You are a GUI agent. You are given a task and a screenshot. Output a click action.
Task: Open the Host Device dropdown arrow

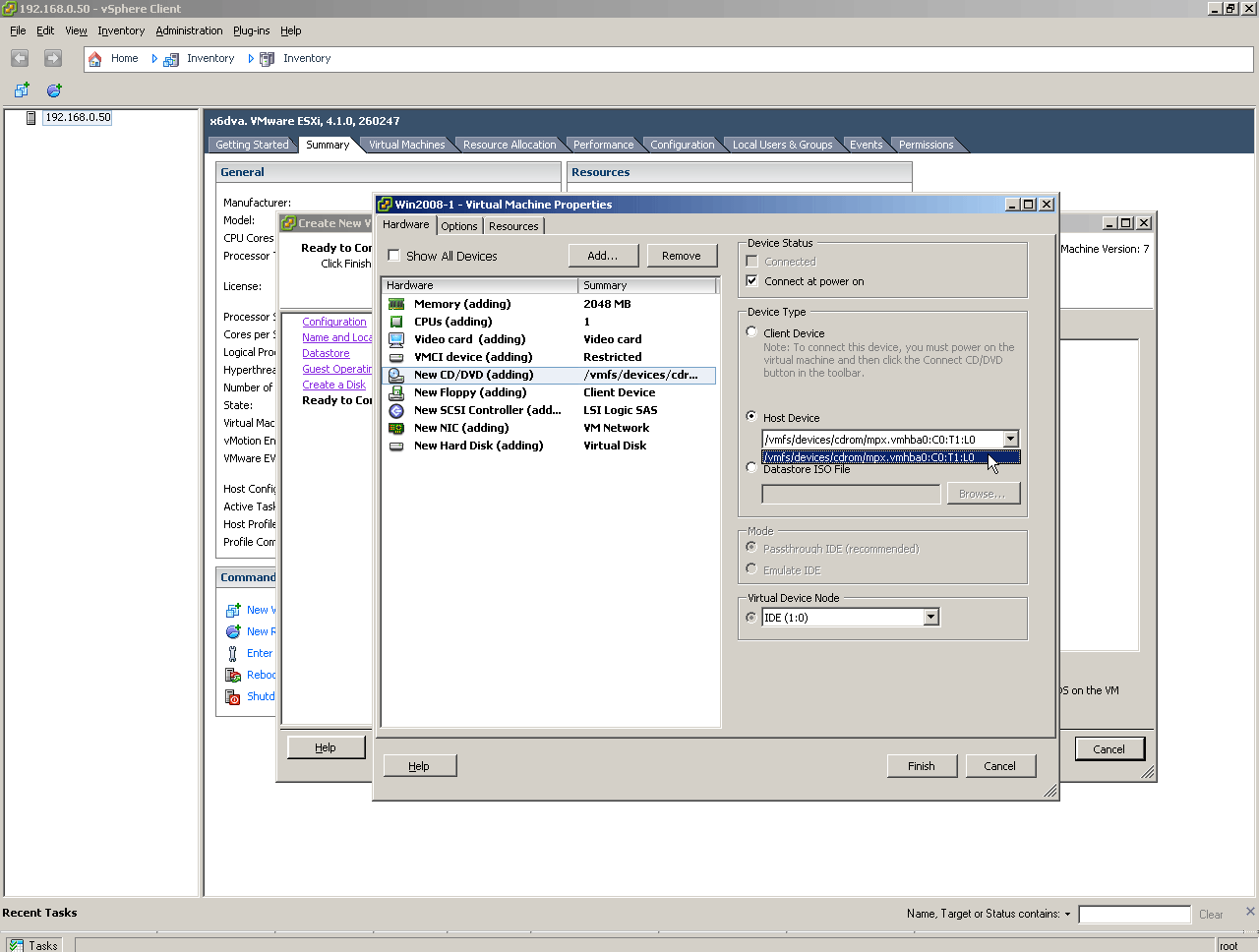(1010, 440)
